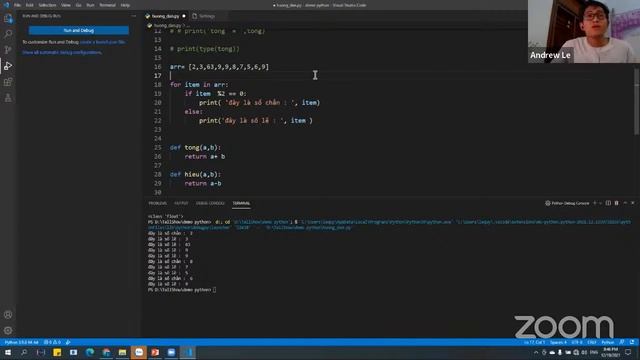Image resolution: width=640 pixels, height=360 pixels.
Task: Click the blue Run and Debug button
Action: [x=79, y=30]
